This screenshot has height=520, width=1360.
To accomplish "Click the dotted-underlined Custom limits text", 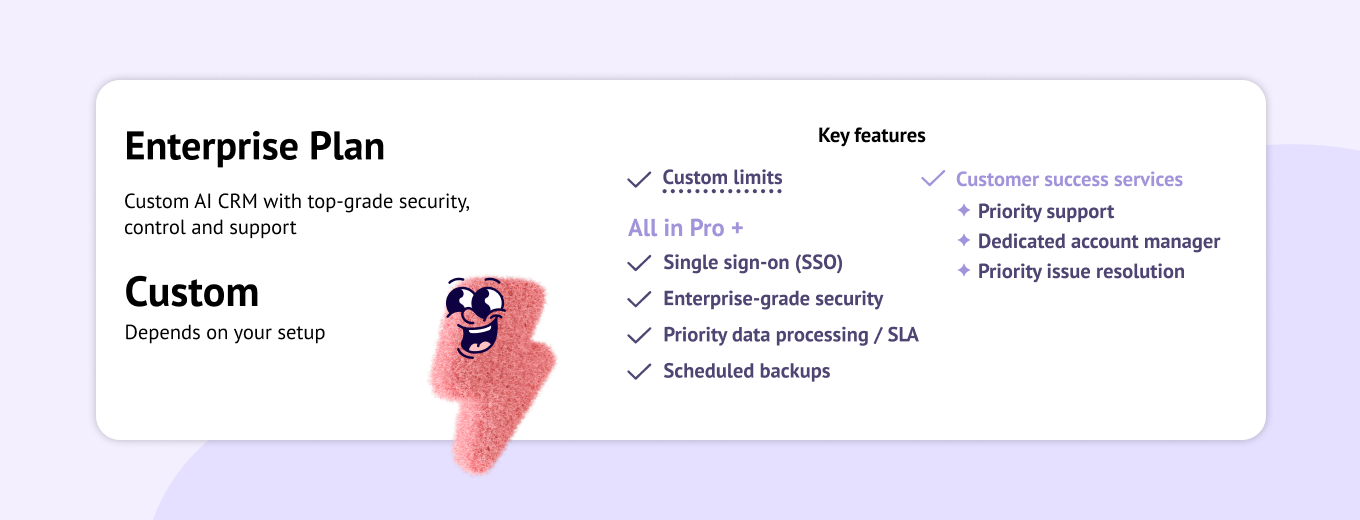I will 722,179.
